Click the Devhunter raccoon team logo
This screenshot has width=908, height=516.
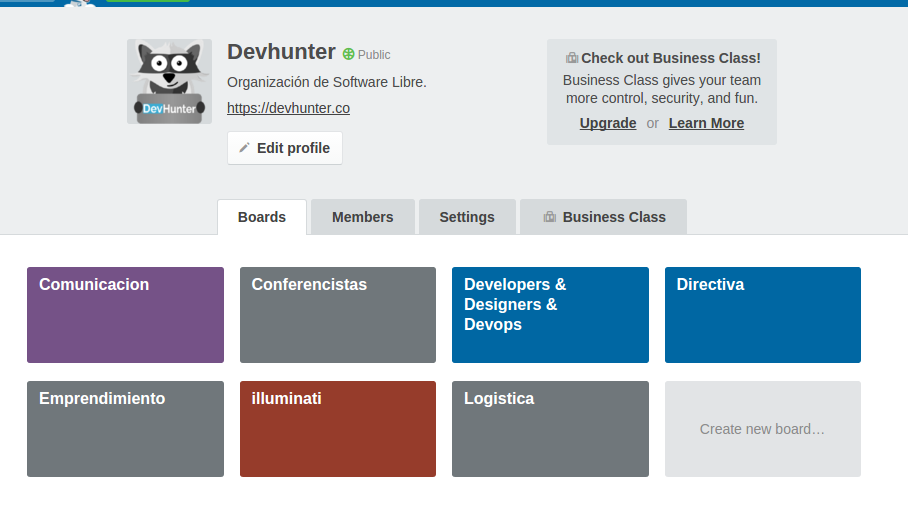(x=170, y=82)
